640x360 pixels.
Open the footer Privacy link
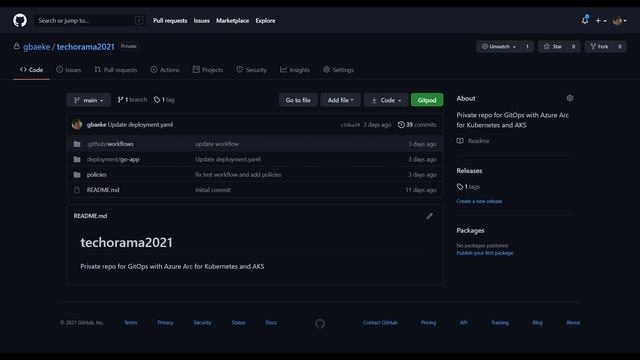coord(165,322)
